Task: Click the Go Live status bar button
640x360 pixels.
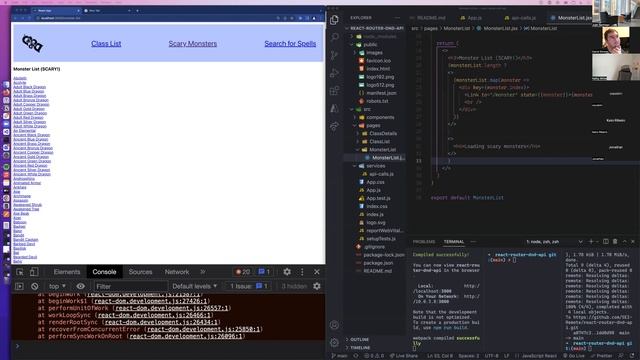Action: (574, 356)
